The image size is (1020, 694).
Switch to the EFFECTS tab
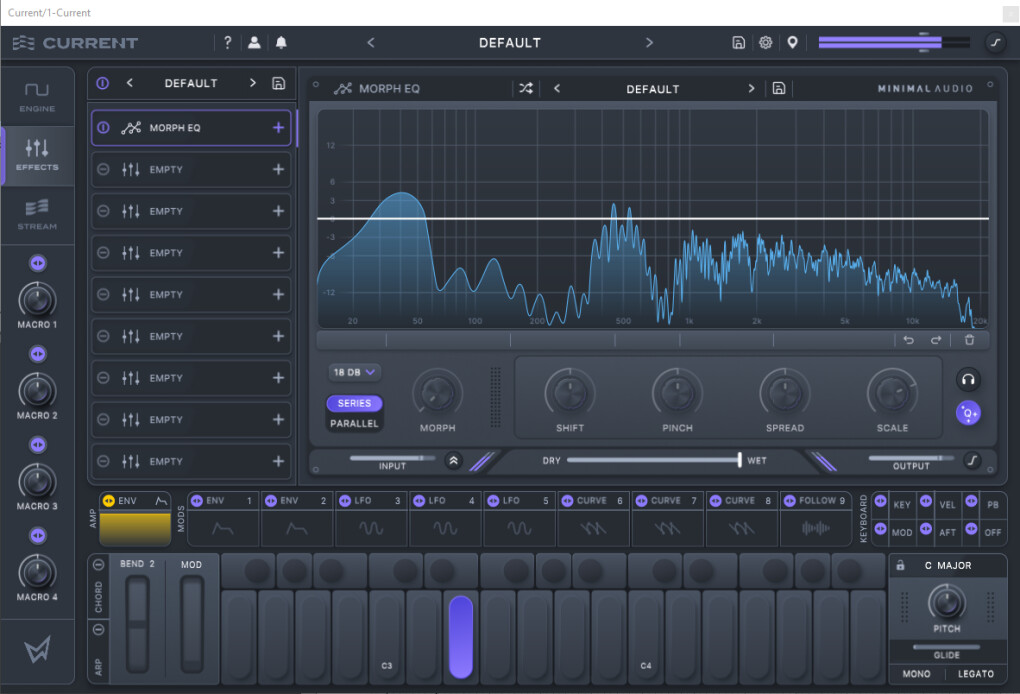tap(37, 155)
